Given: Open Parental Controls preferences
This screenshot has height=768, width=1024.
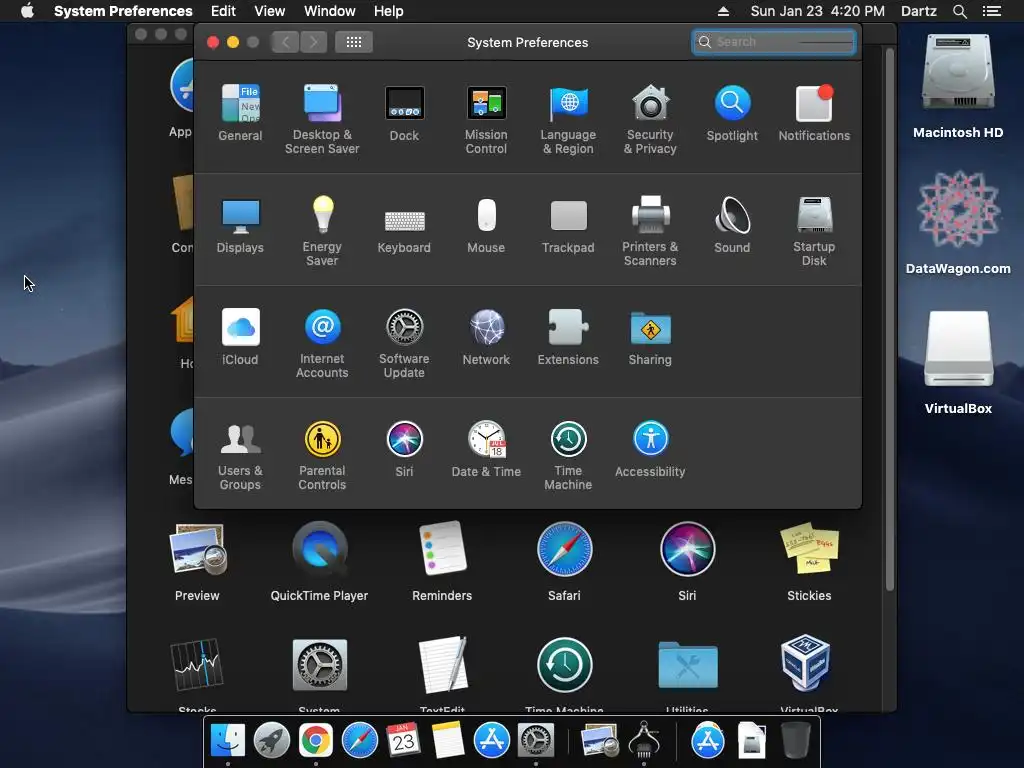Looking at the screenshot, I should click(x=322, y=455).
